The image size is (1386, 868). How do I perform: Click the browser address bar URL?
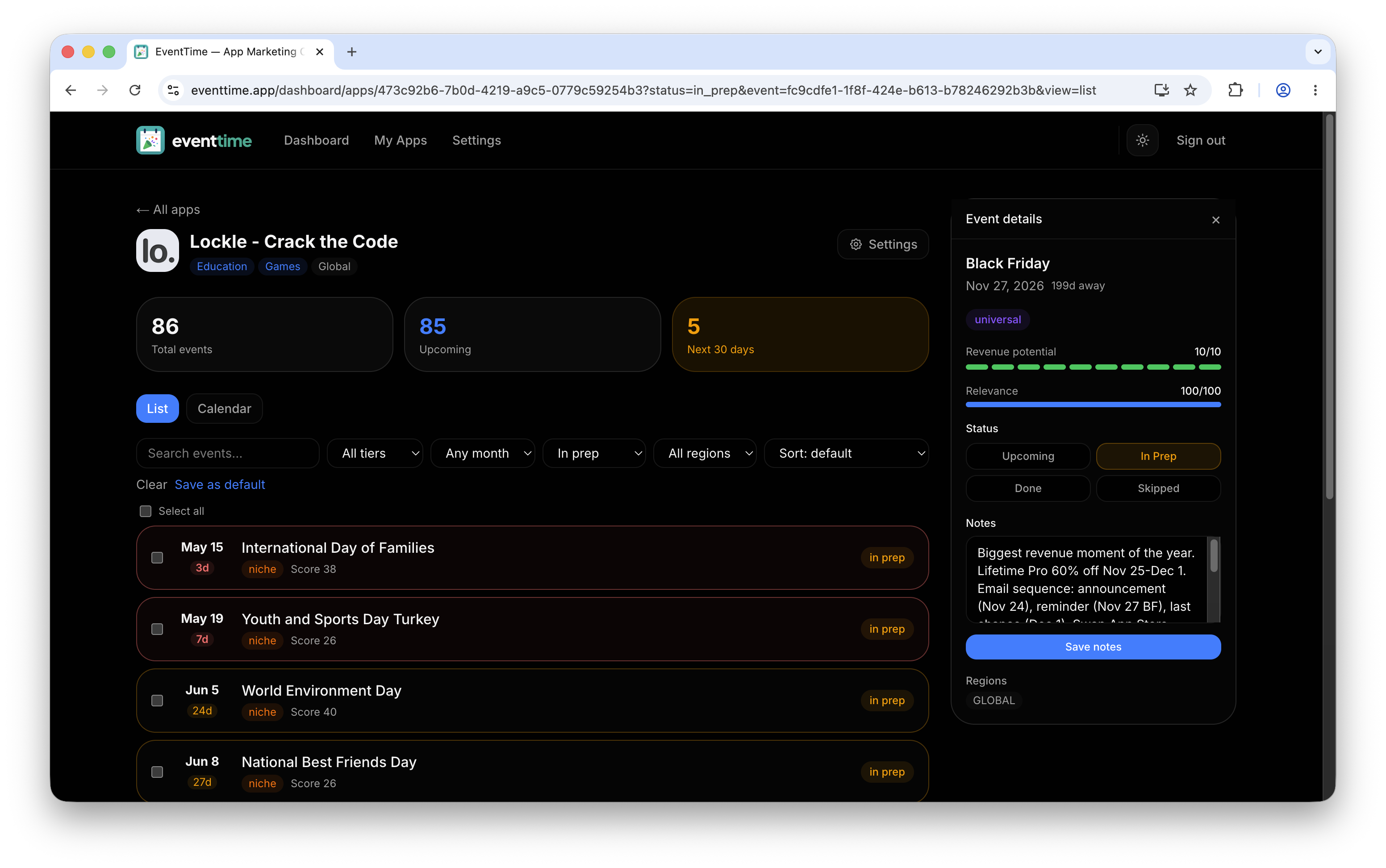(x=643, y=90)
